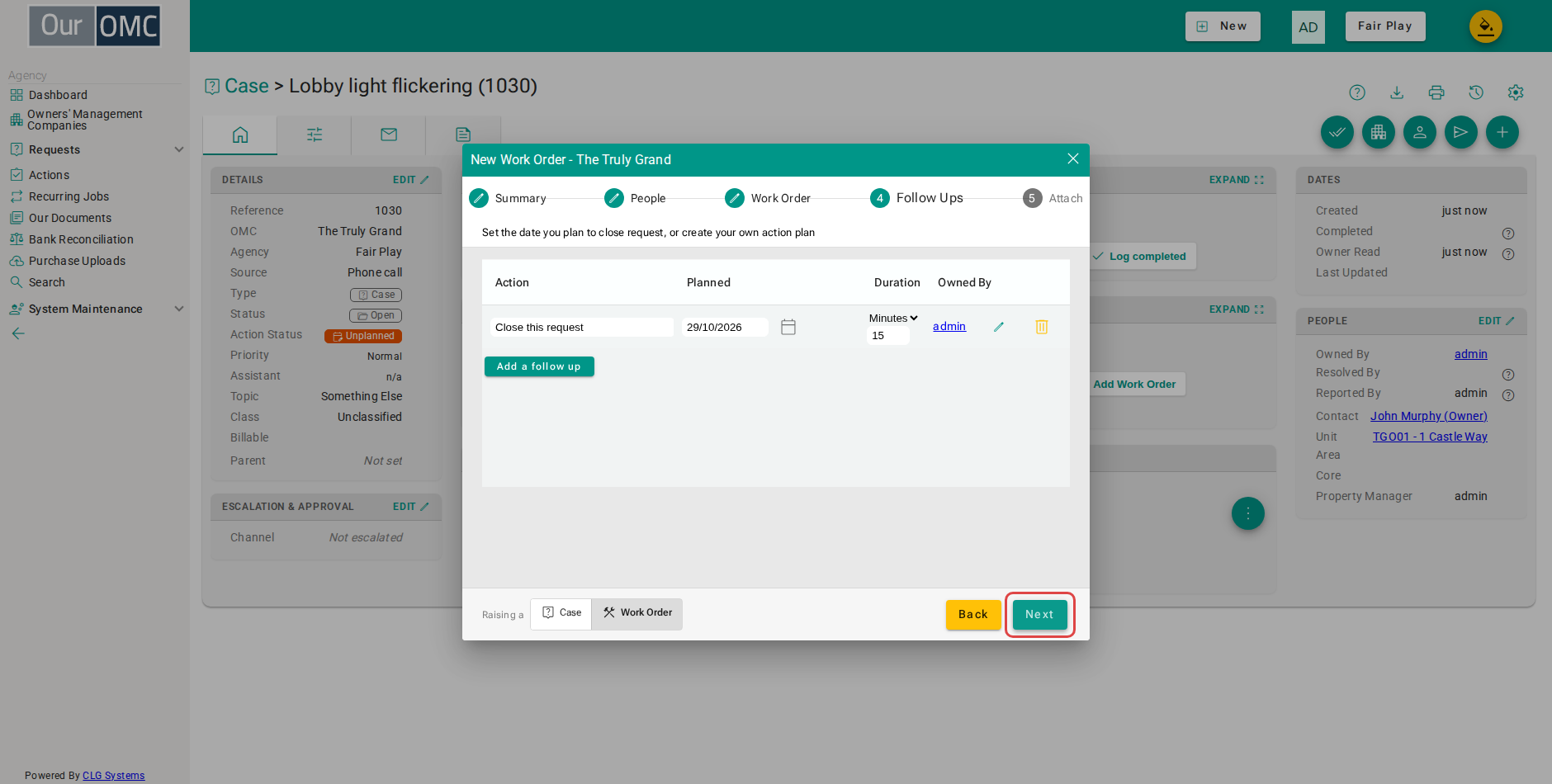Viewport: 1552px width, 784px height.
Task: Click the plus round add button
Action: (1502, 132)
